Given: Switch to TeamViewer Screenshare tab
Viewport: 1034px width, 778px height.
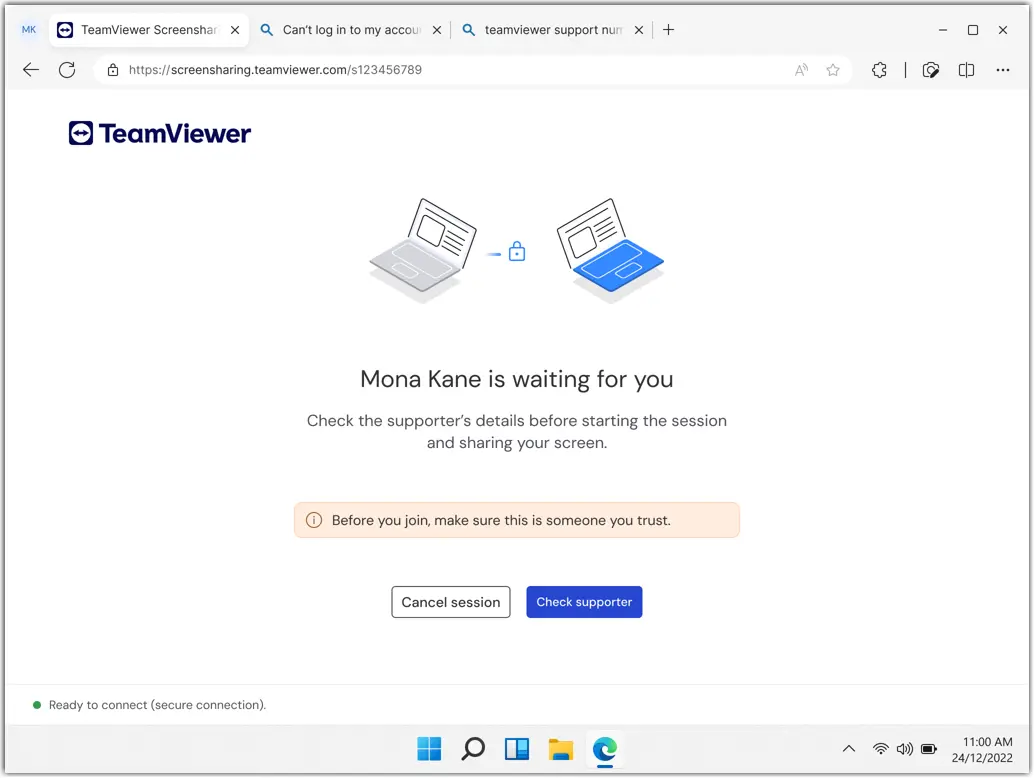Looking at the screenshot, I should click(x=149, y=30).
